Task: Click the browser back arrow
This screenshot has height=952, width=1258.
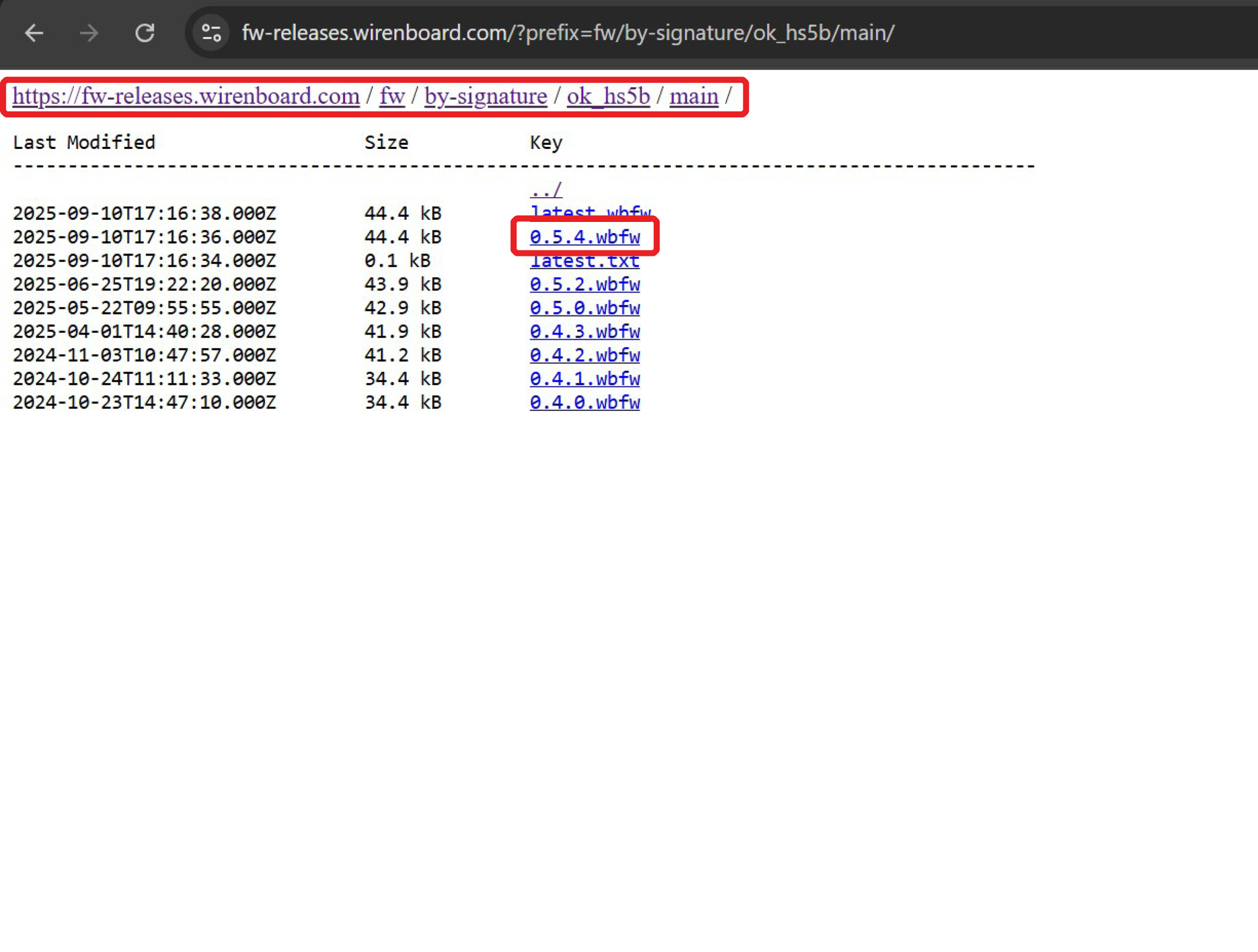Action: point(34,33)
